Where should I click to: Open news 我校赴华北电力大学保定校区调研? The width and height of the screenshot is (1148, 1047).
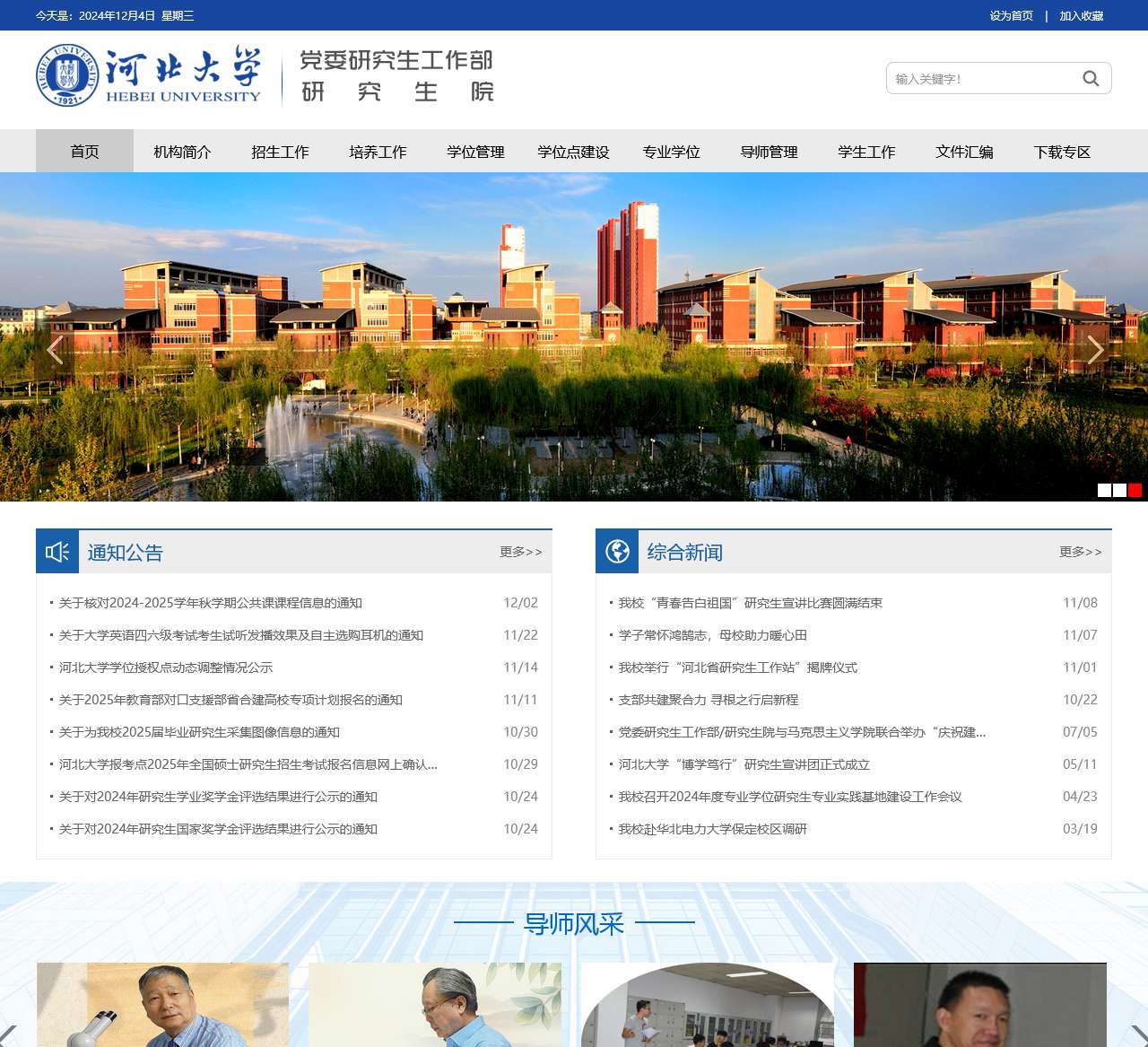(x=713, y=829)
